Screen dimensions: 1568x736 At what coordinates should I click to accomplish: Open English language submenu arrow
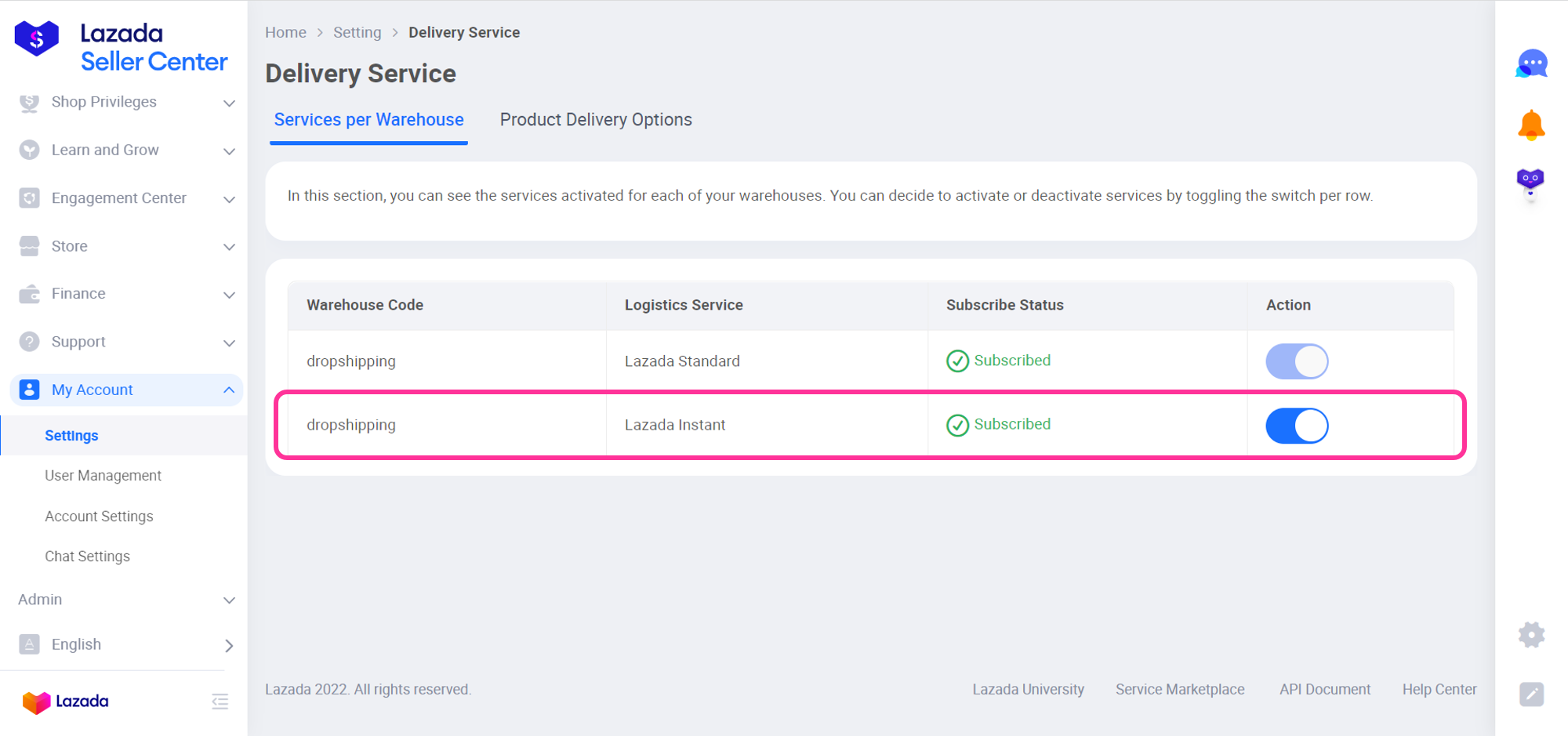[x=229, y=645]
